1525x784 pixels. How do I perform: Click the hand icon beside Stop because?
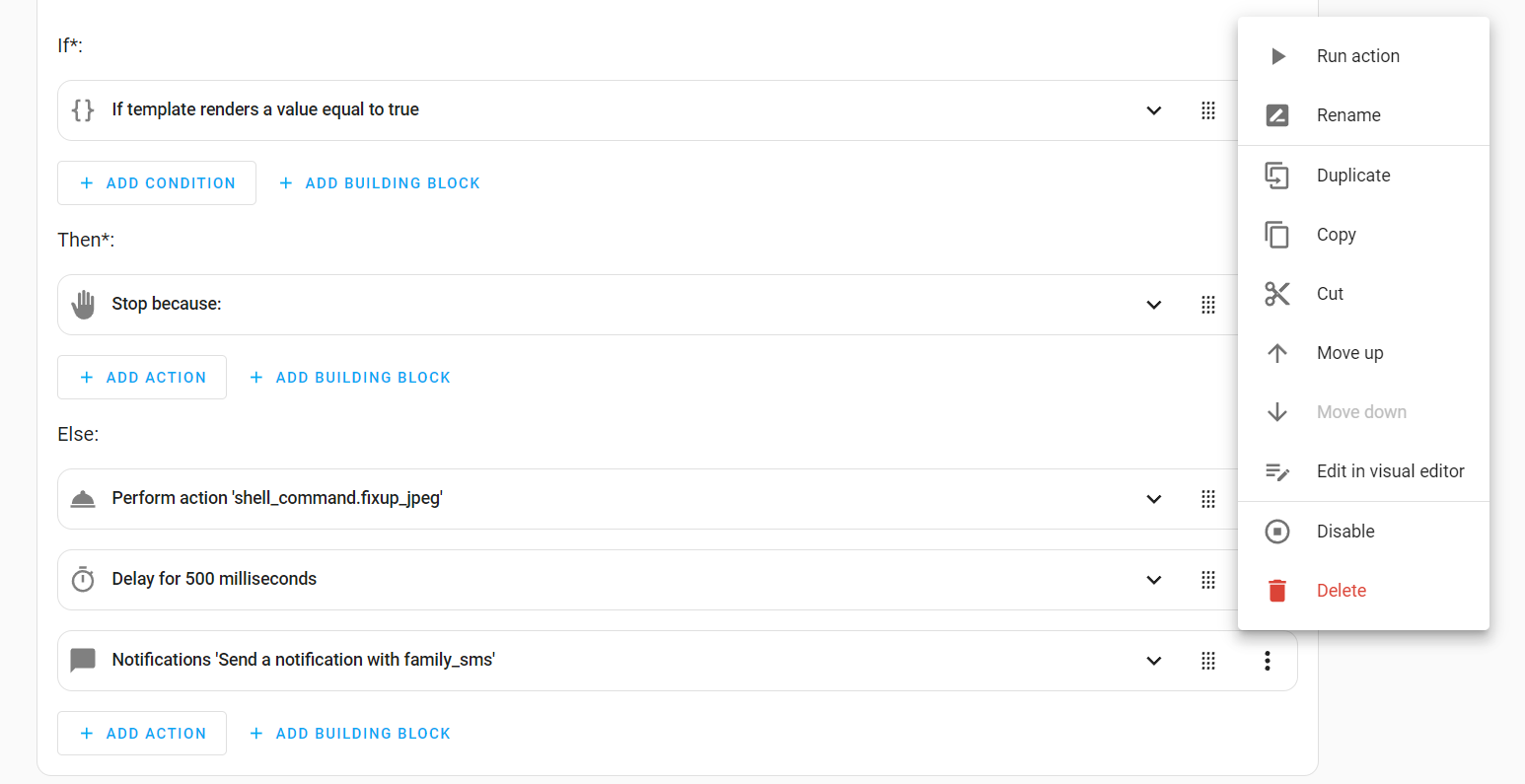84,305
